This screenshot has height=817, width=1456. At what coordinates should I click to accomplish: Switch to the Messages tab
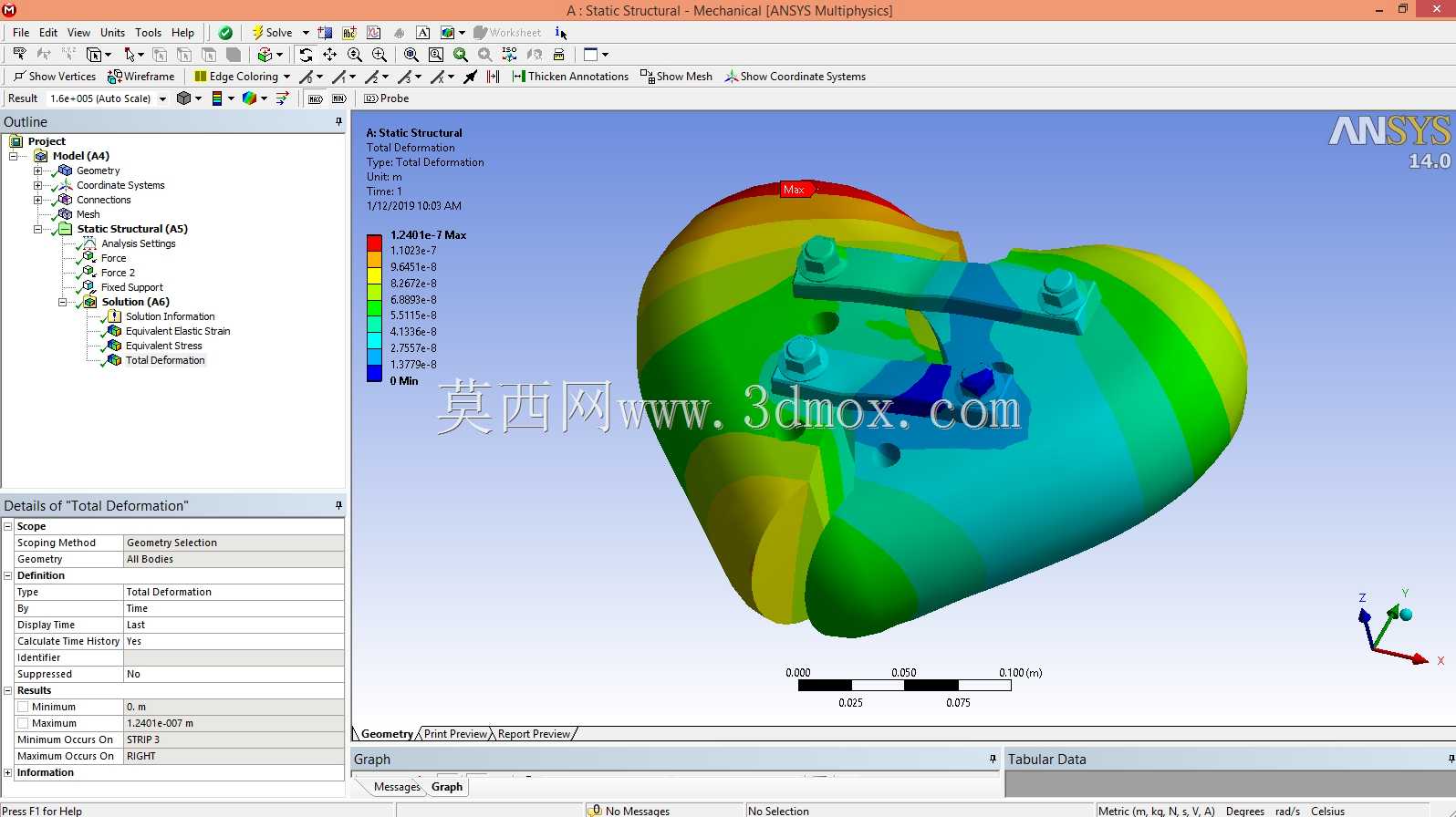[x=397, y=787]
